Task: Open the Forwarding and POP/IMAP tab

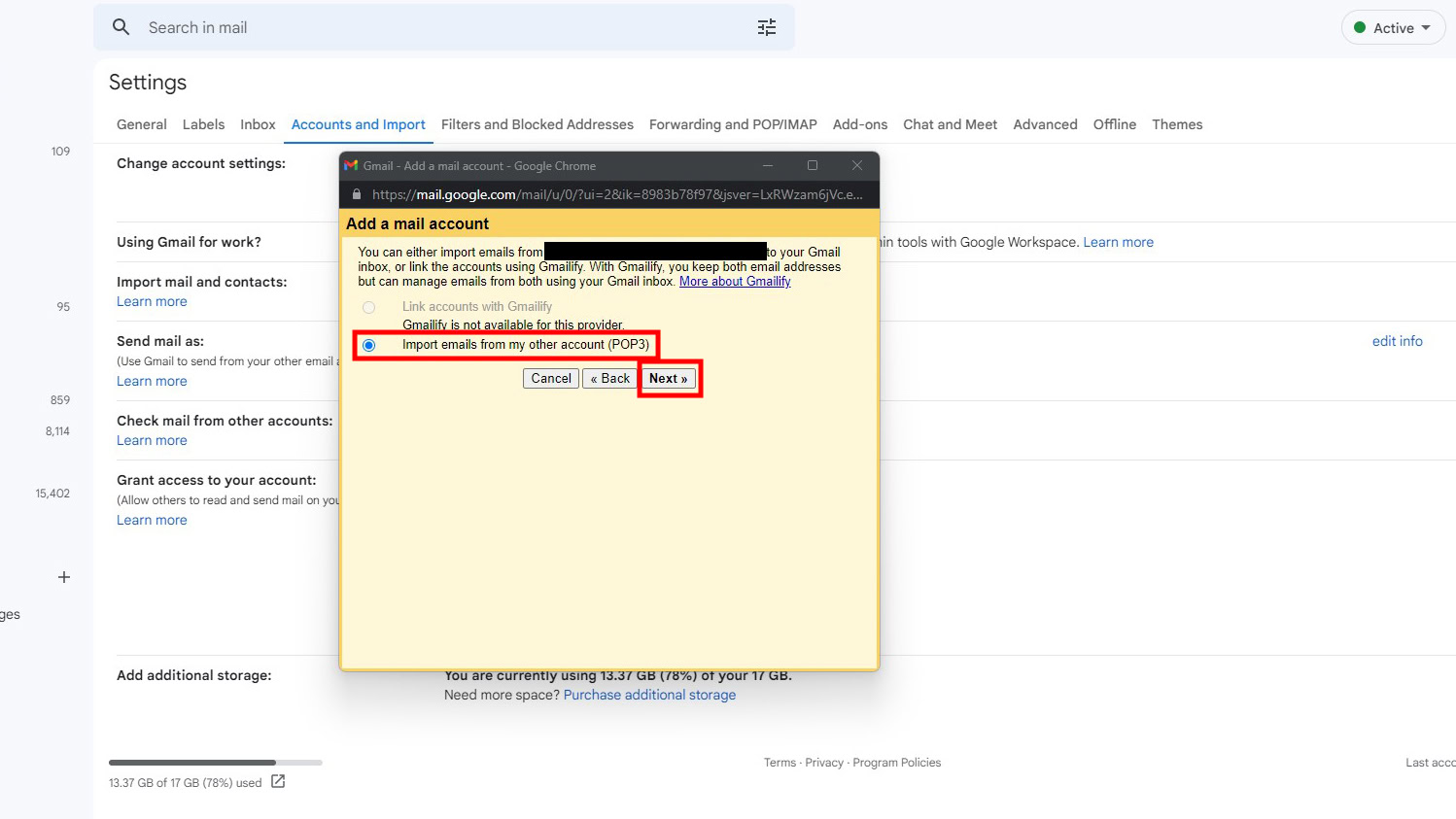Action: (733, 124)
